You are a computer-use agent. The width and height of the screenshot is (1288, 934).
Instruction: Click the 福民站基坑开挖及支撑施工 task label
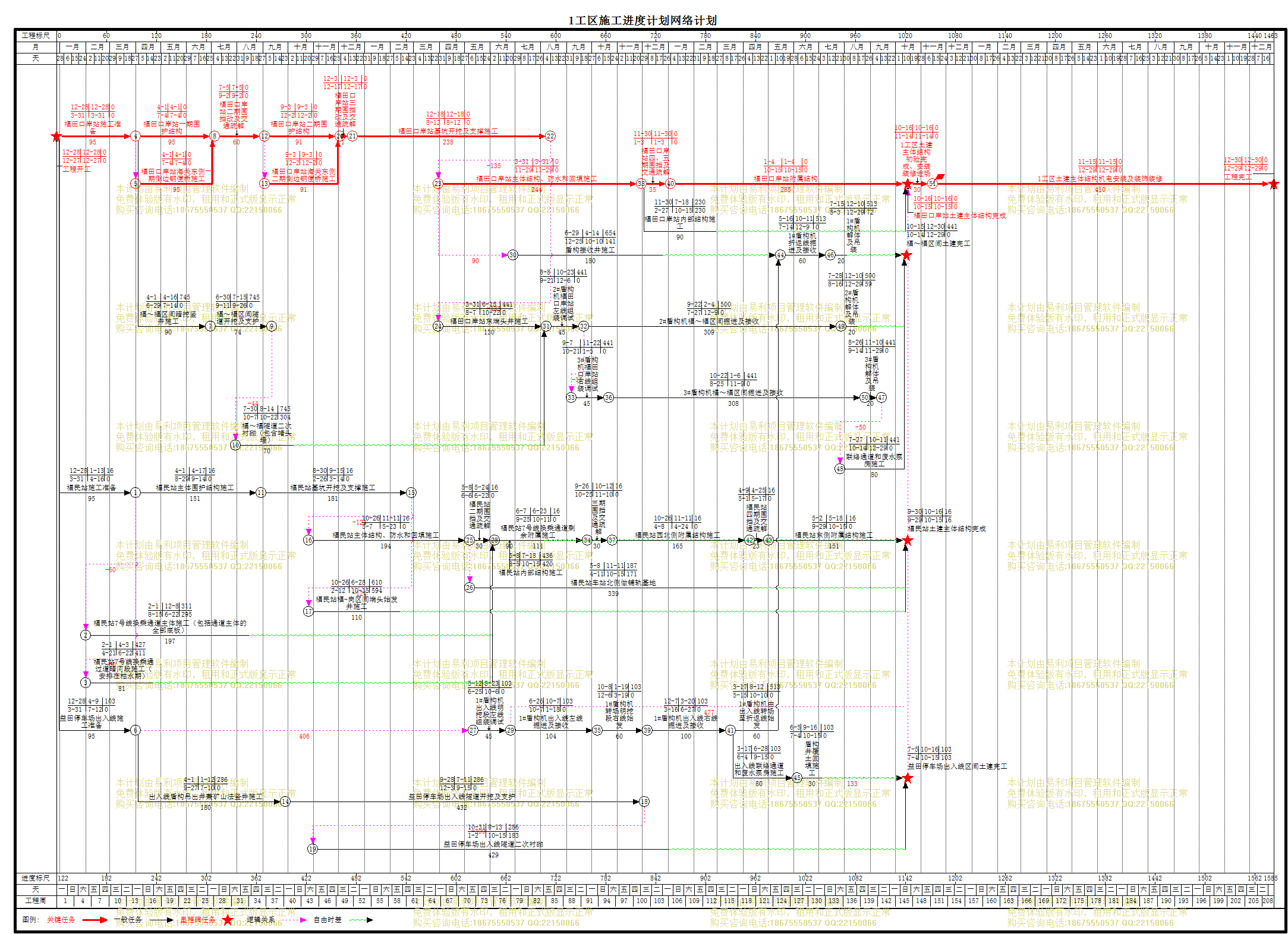333,488
